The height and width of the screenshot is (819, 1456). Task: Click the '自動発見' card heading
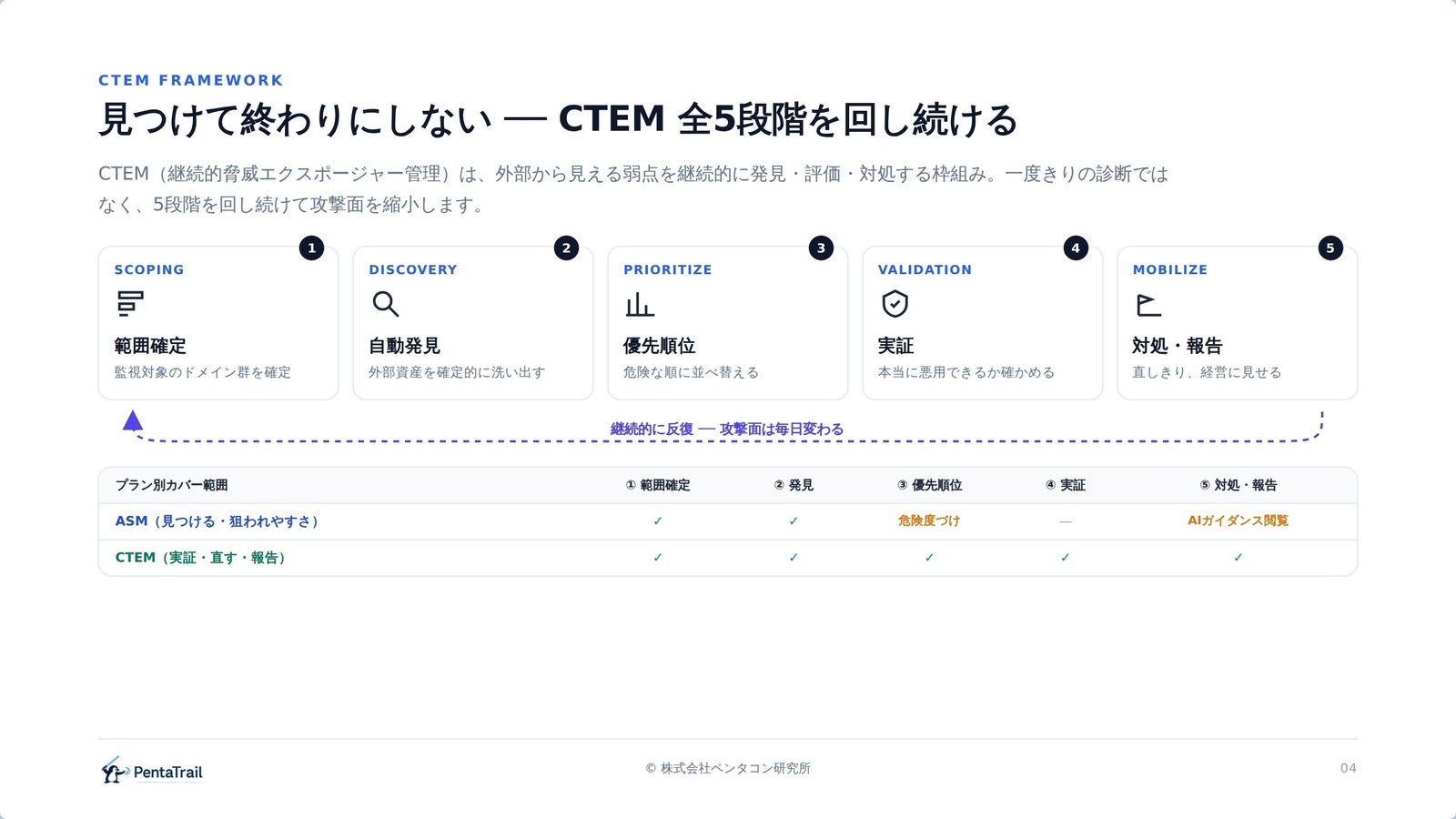405,346
